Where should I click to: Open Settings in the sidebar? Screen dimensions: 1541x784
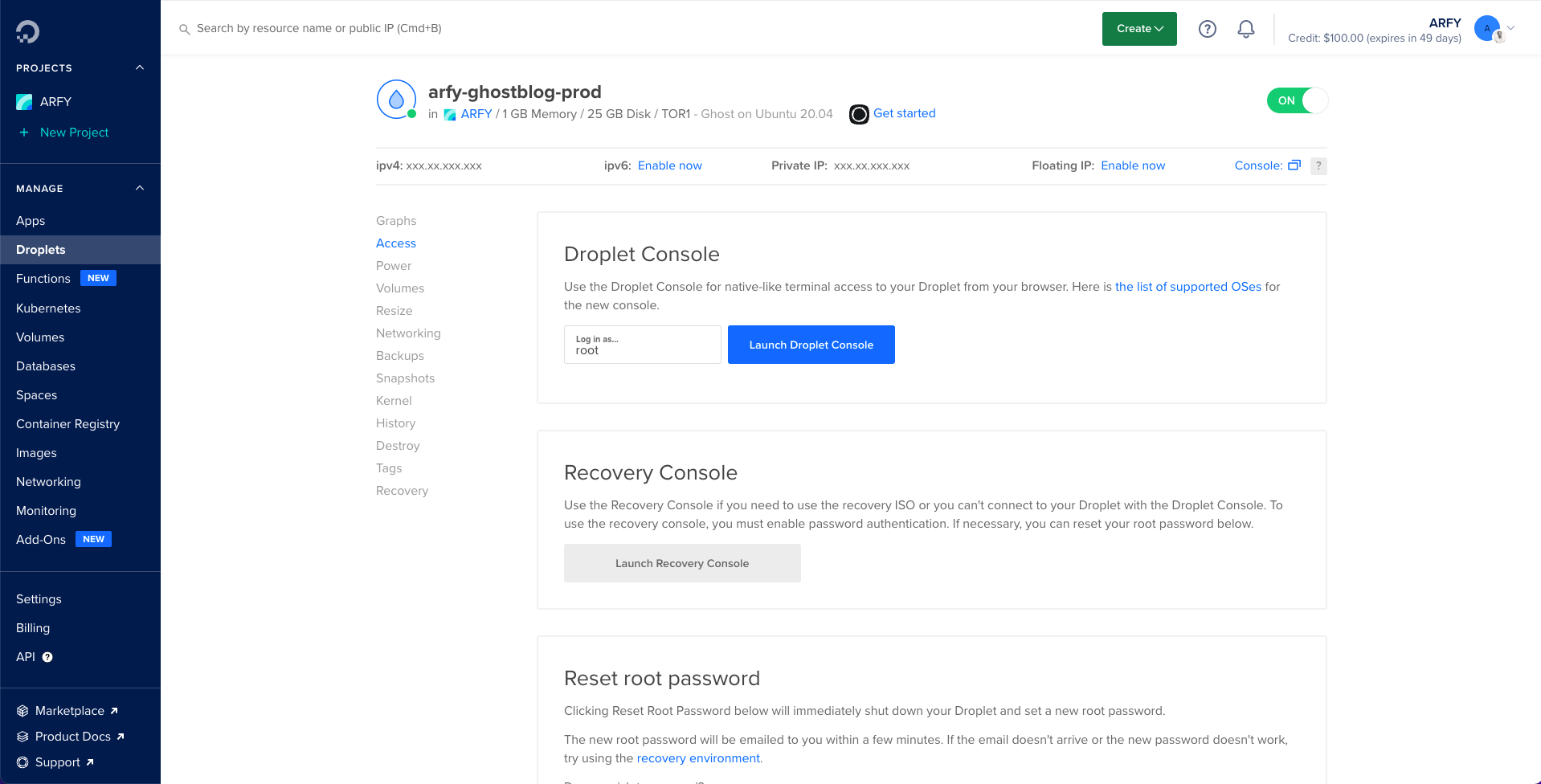pyautogui.click(x=39, y=599)
